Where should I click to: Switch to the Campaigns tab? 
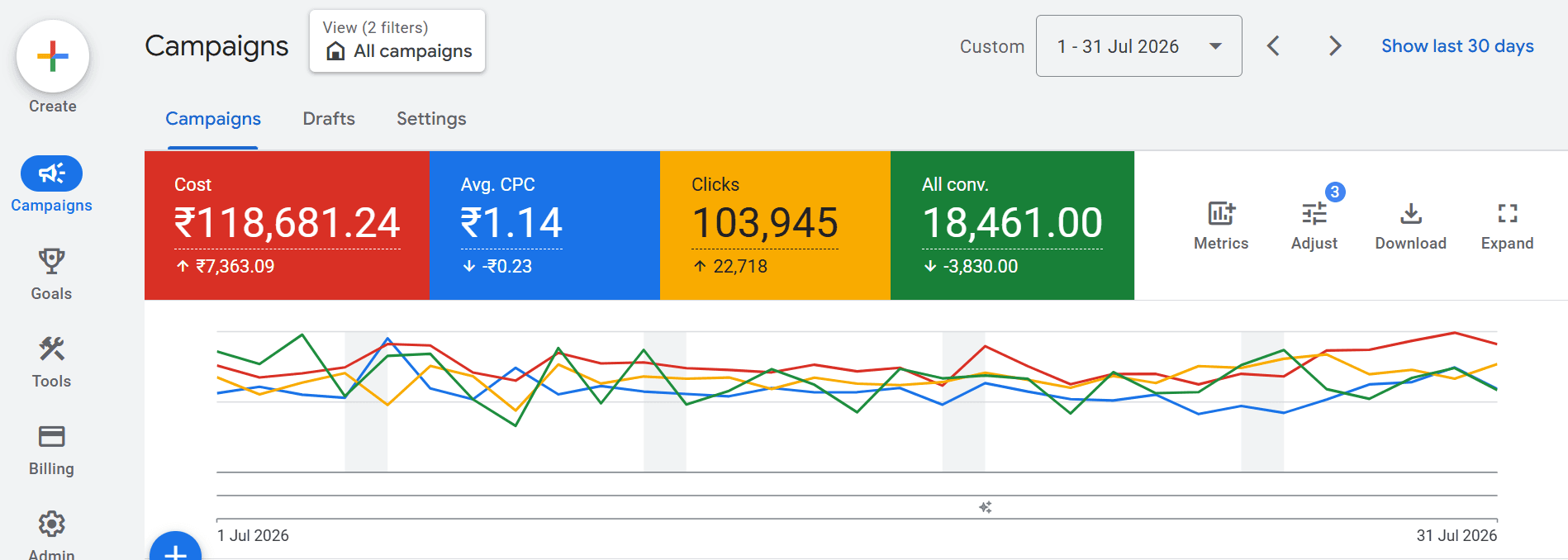(x=213, y=119)
